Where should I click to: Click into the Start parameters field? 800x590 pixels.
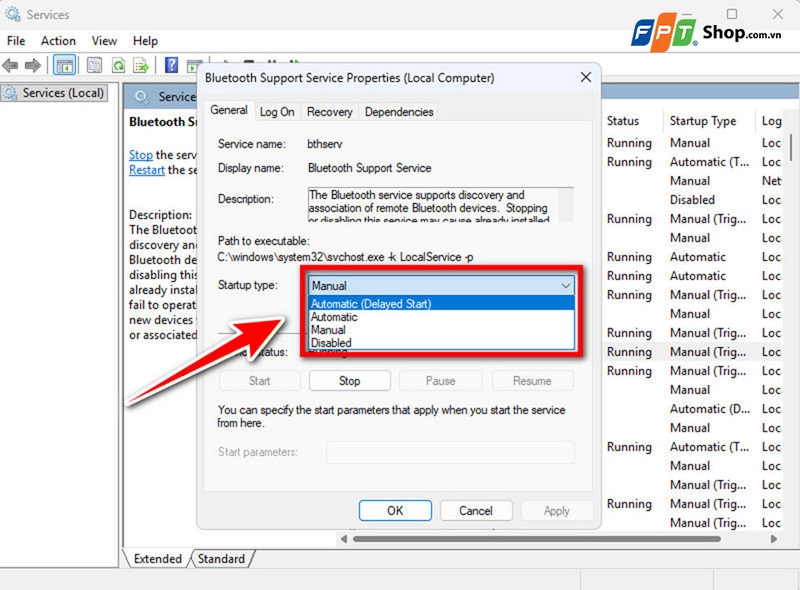coord(450,452)
